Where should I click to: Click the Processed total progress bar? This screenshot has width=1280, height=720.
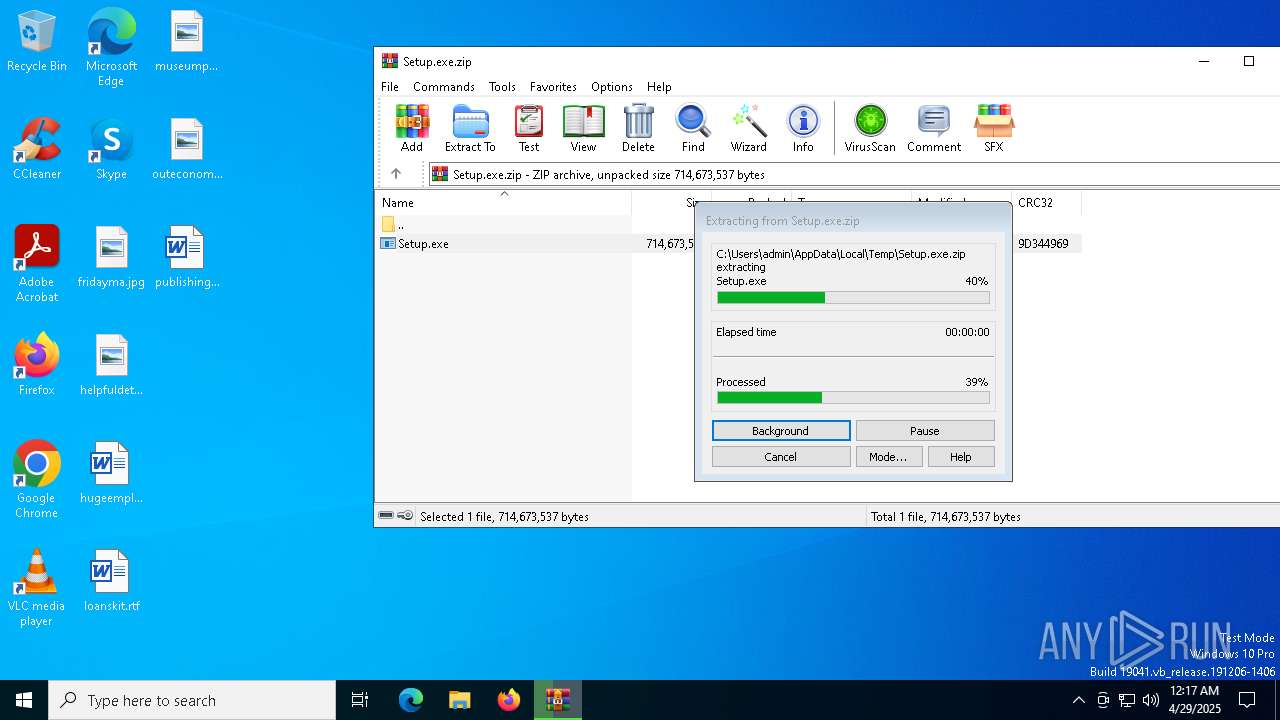coord(853,398)
